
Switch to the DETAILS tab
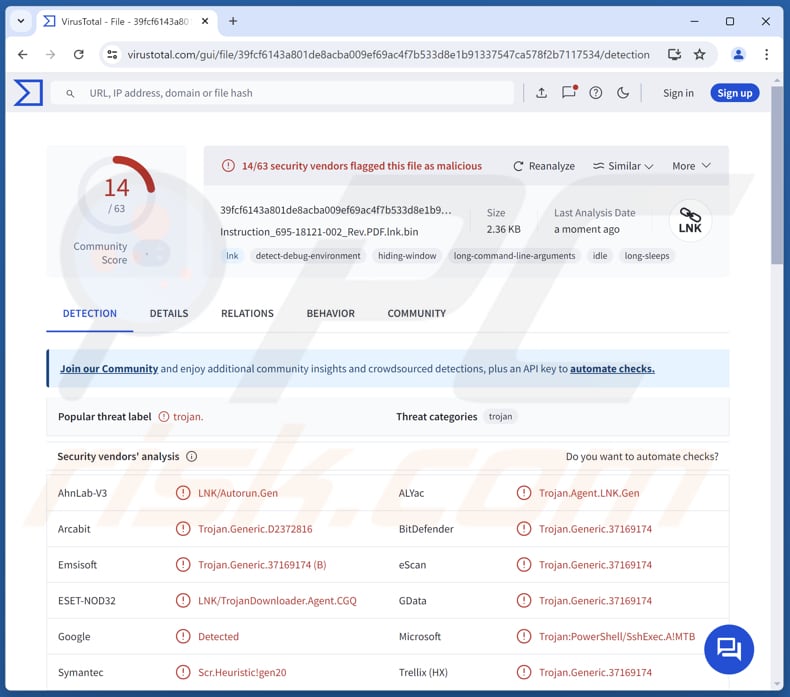pyautogui.click(x=169, y=313)
